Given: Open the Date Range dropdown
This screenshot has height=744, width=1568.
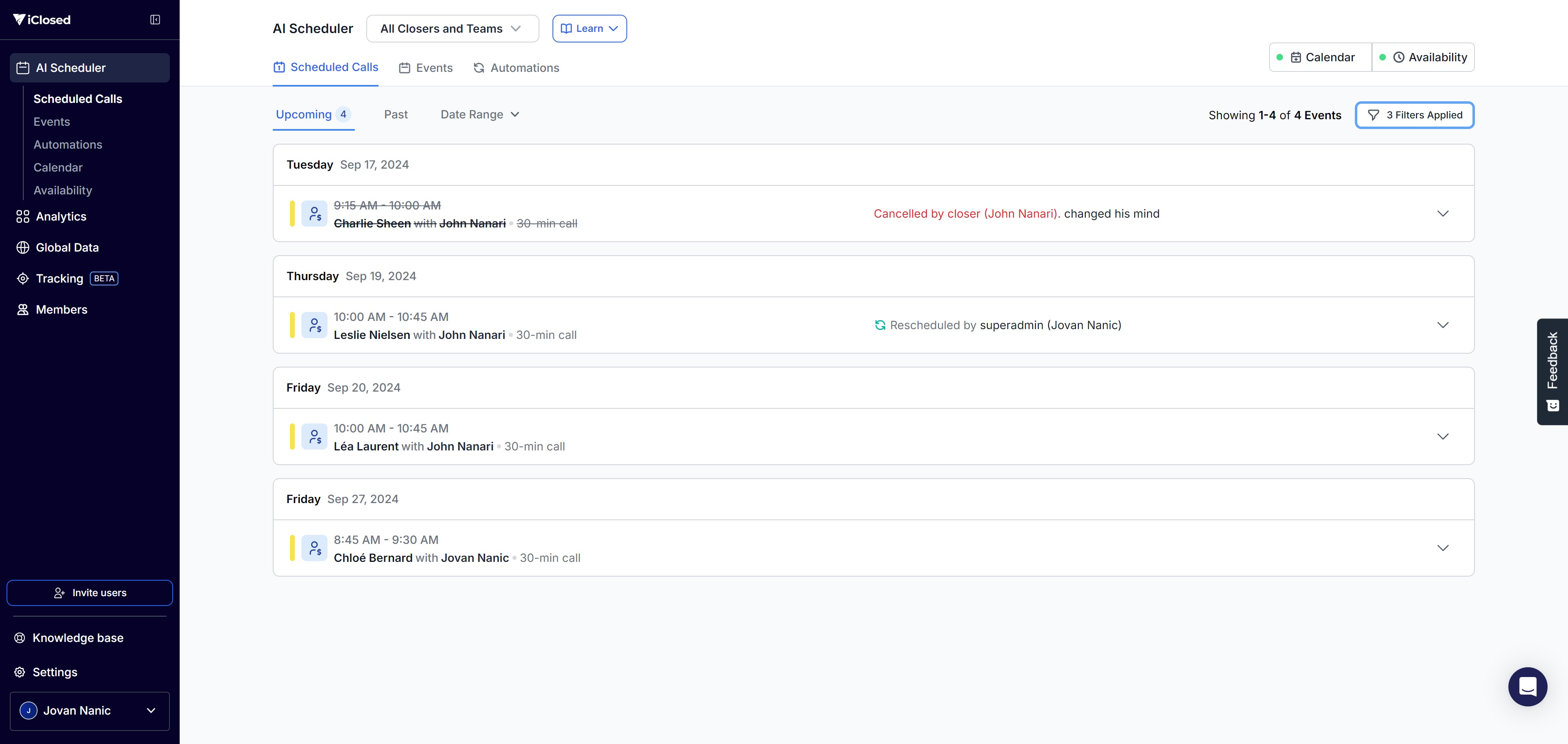Looking at the screenshot, I should point(480,114).
